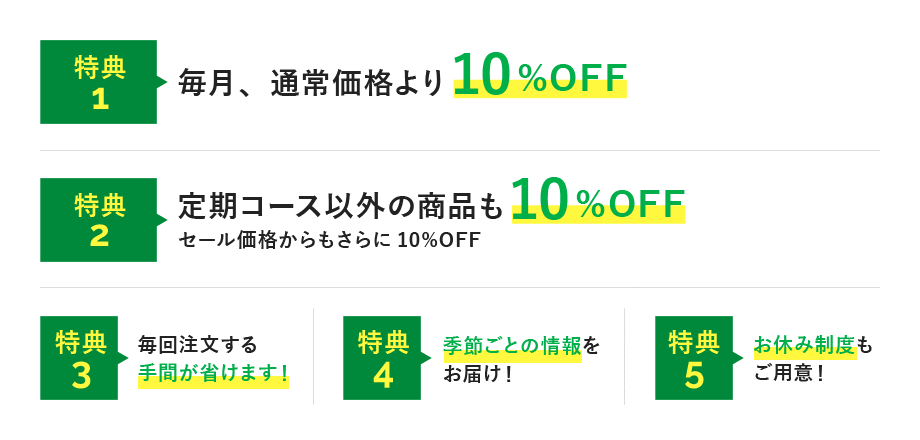Select the 特典3 green badge
This screenshot has height=440, width=920.
pos(80,359)
